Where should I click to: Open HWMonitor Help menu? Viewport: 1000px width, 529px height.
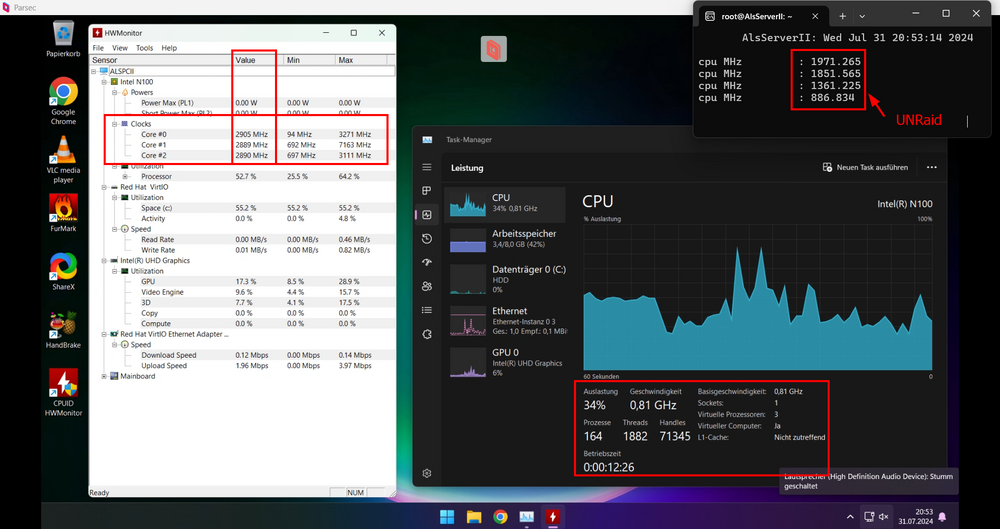coord(169,48)
